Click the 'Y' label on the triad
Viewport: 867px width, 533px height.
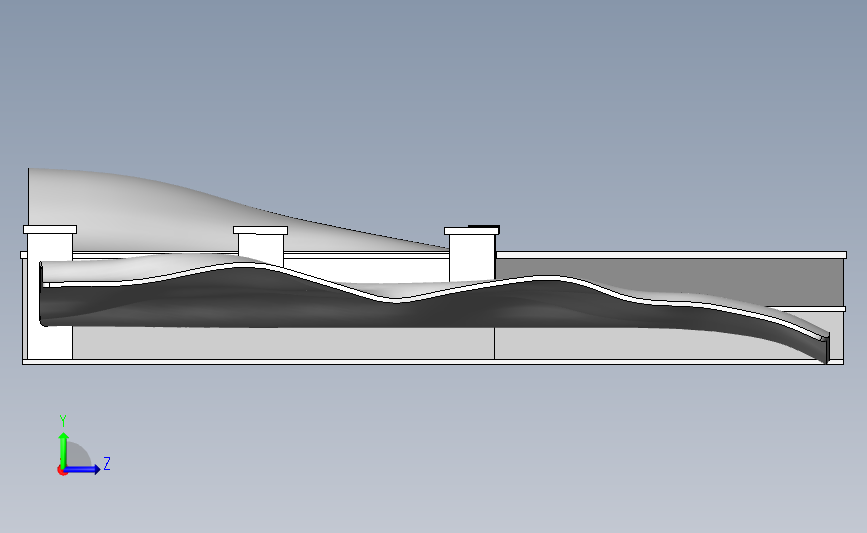click(63, 421)
